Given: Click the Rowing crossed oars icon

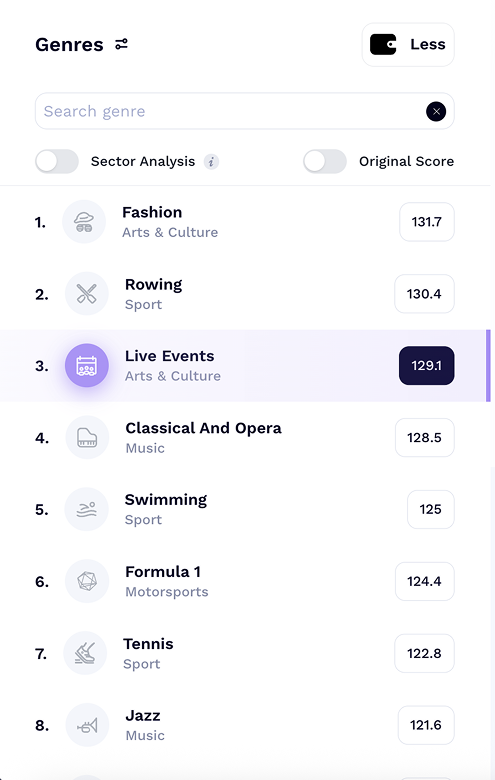Looking at the screenshot, I should pyautogui.click(x=87, y=294).
